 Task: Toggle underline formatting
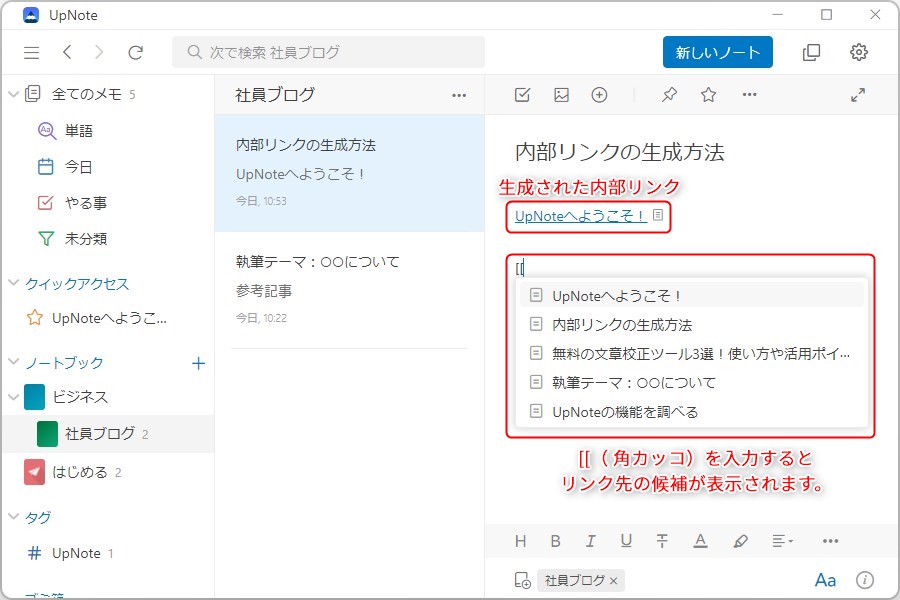coord(626,541)
